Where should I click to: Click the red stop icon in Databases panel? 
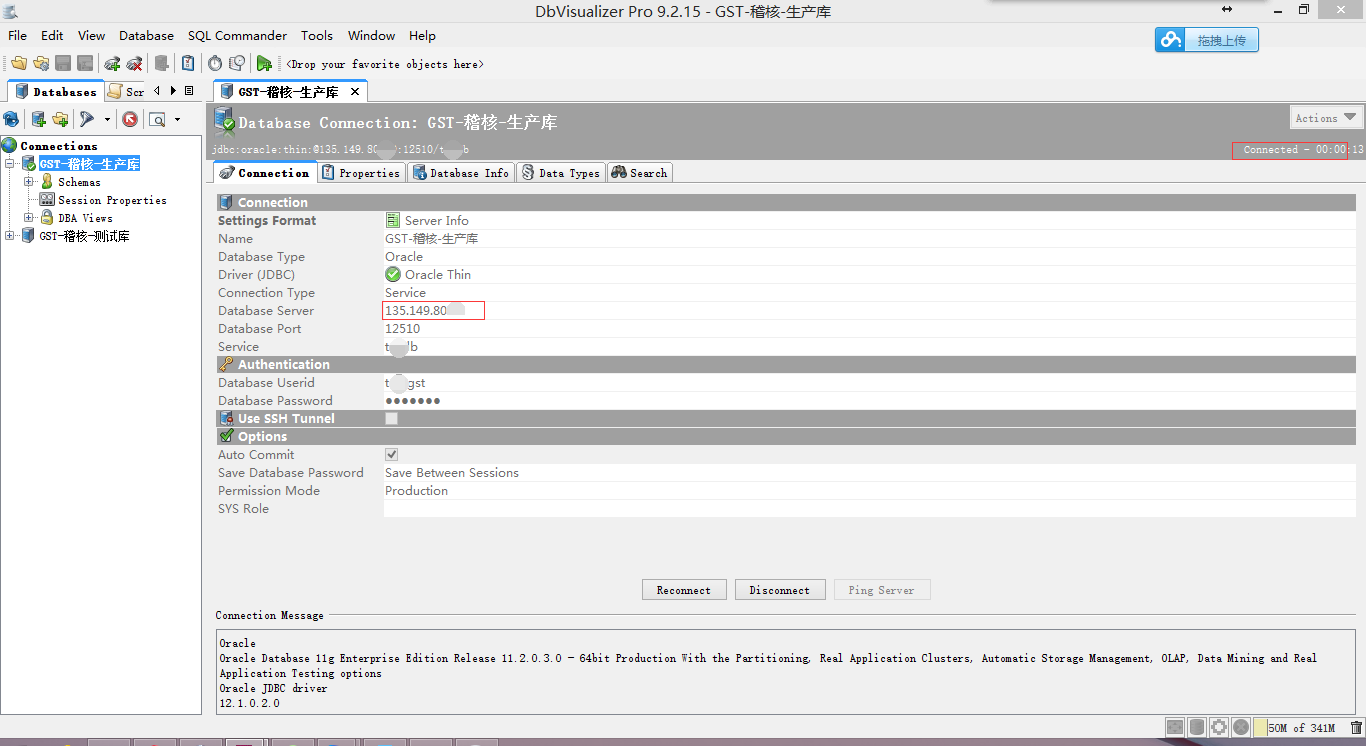point(130,119)
